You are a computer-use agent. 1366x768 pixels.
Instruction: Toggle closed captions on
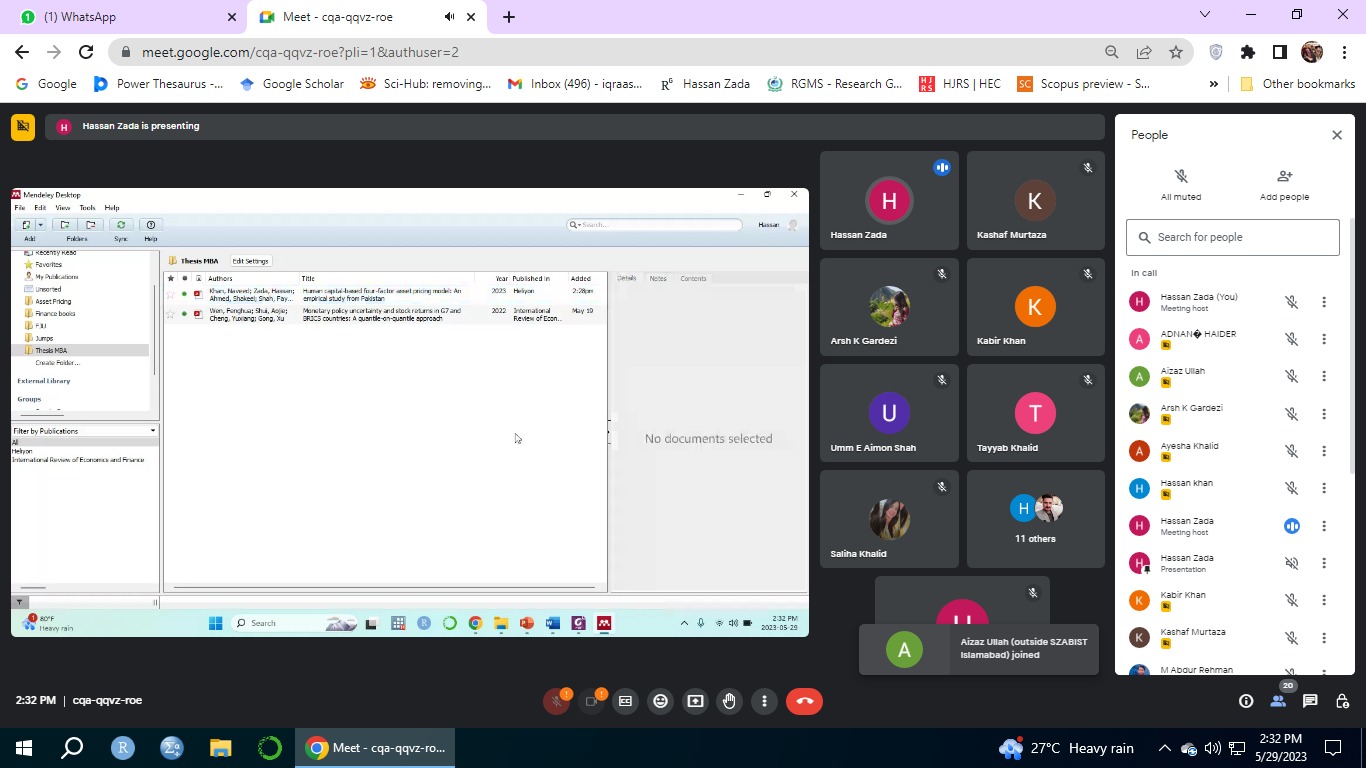tap(625, 701)
